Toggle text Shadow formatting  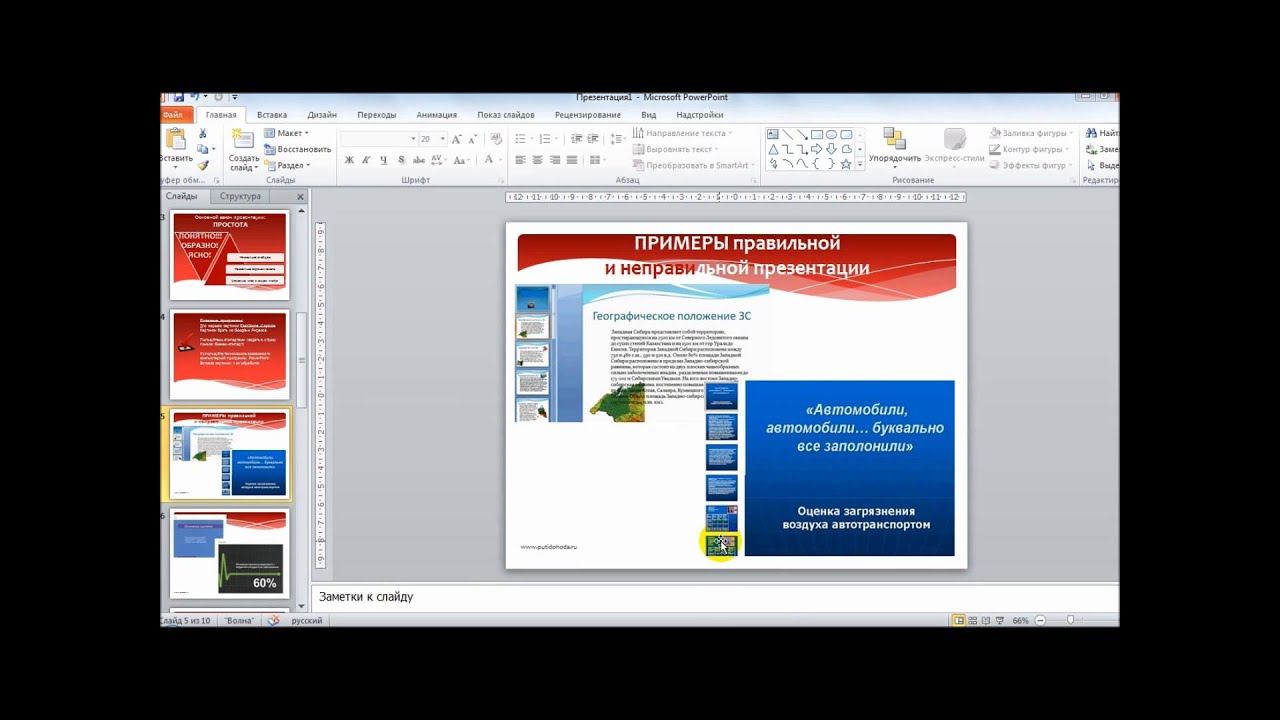pos(401,160)
